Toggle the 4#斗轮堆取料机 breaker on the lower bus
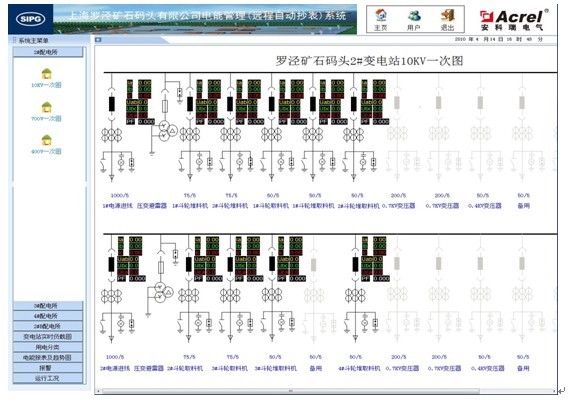The height and width of the screenshot is (400, 568). pos(355,264)
